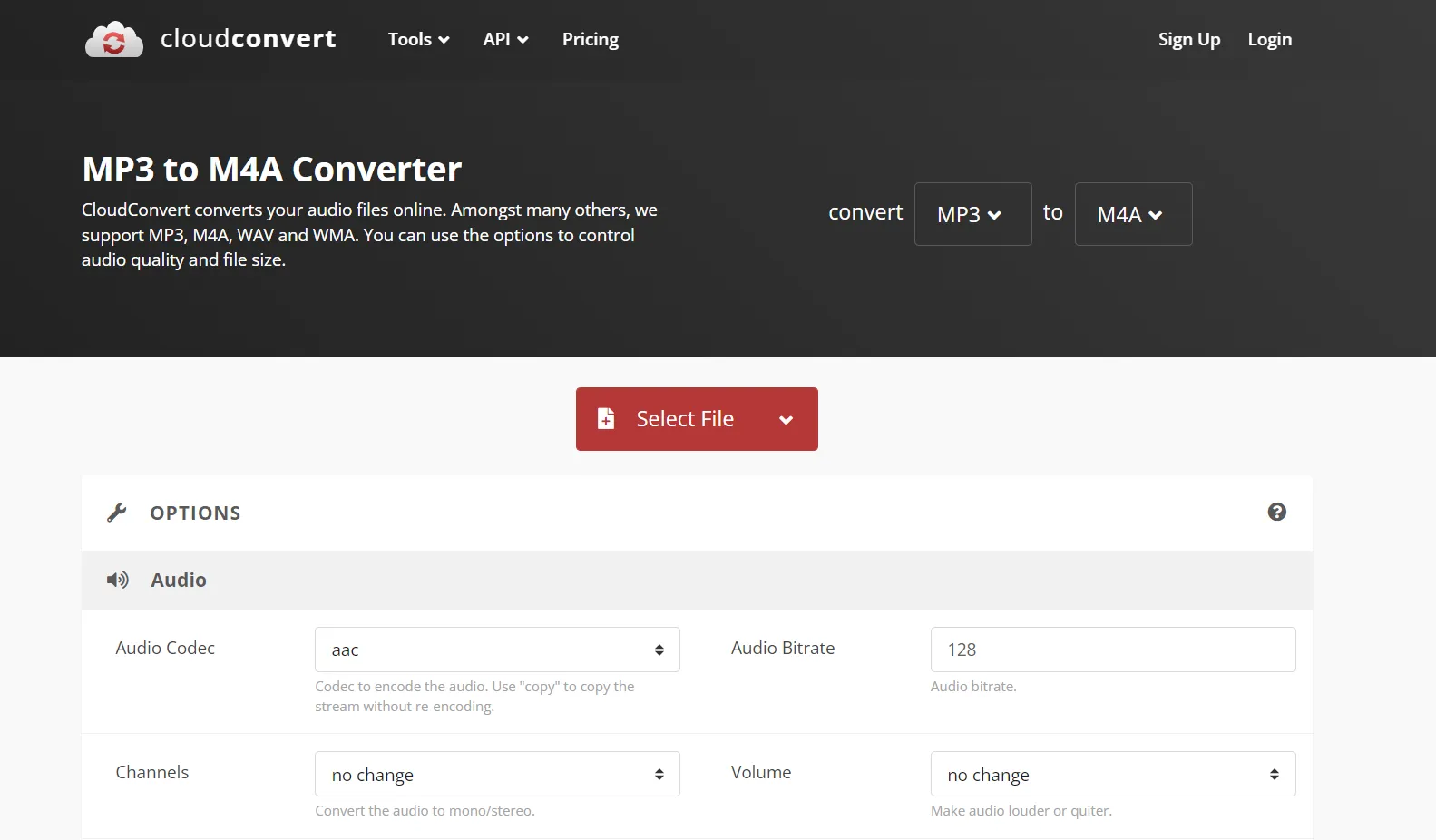The image size is (1436, 840).
Task: Click the Sign Up link
Action: point(1188,40)
